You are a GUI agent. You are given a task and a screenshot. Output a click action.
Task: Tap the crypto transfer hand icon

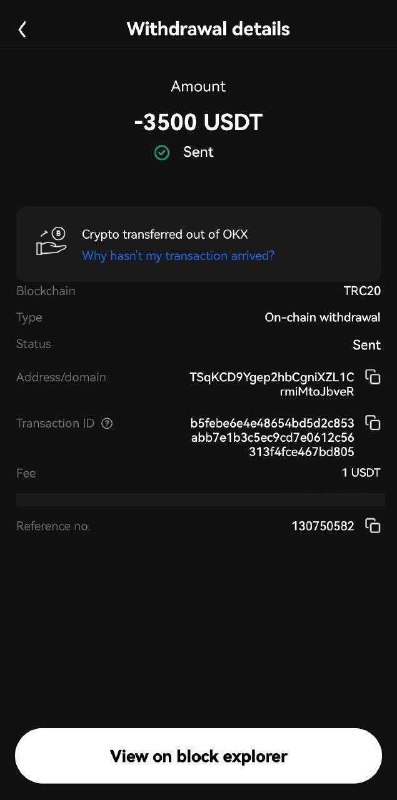point(51,242)
